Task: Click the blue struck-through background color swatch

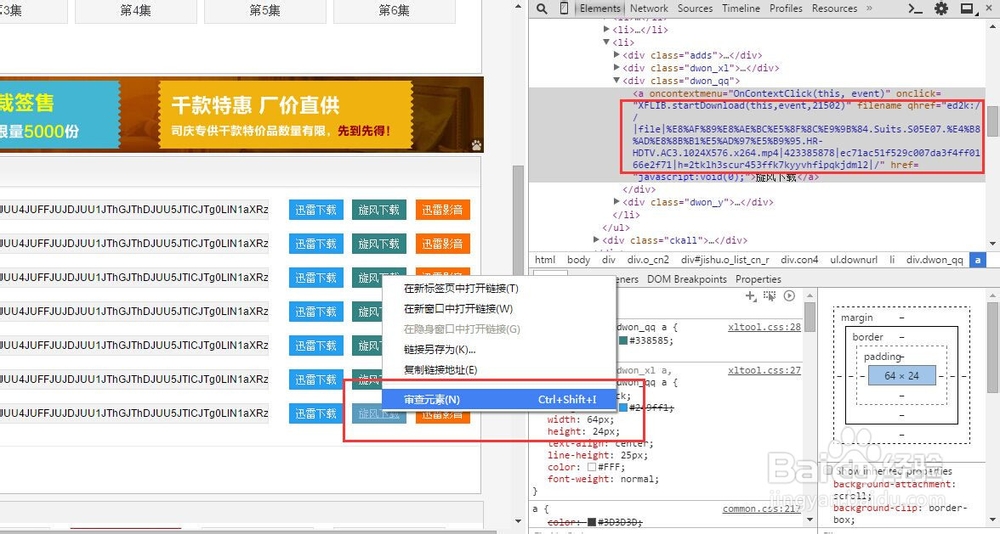Action: [623, 407]
